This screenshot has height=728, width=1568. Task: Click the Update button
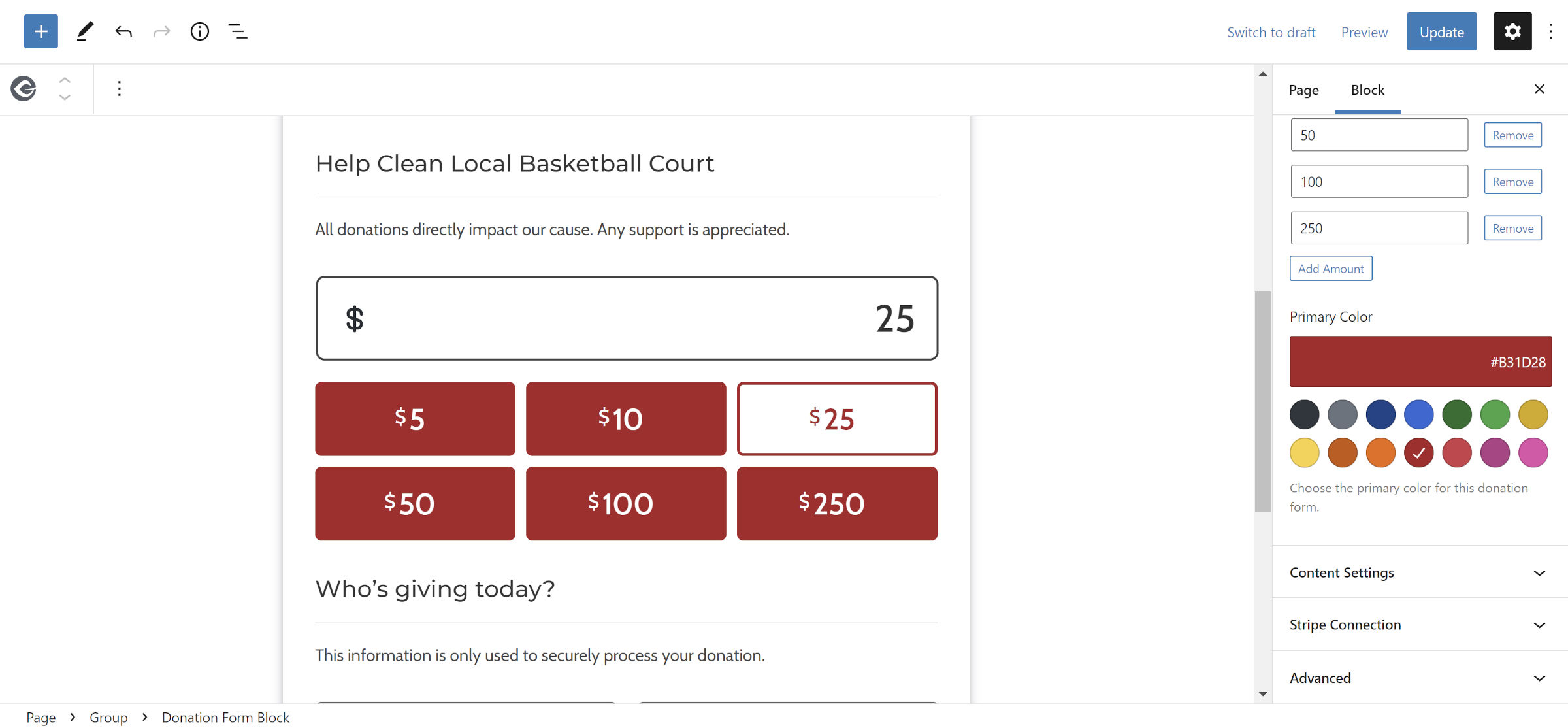1441,31
